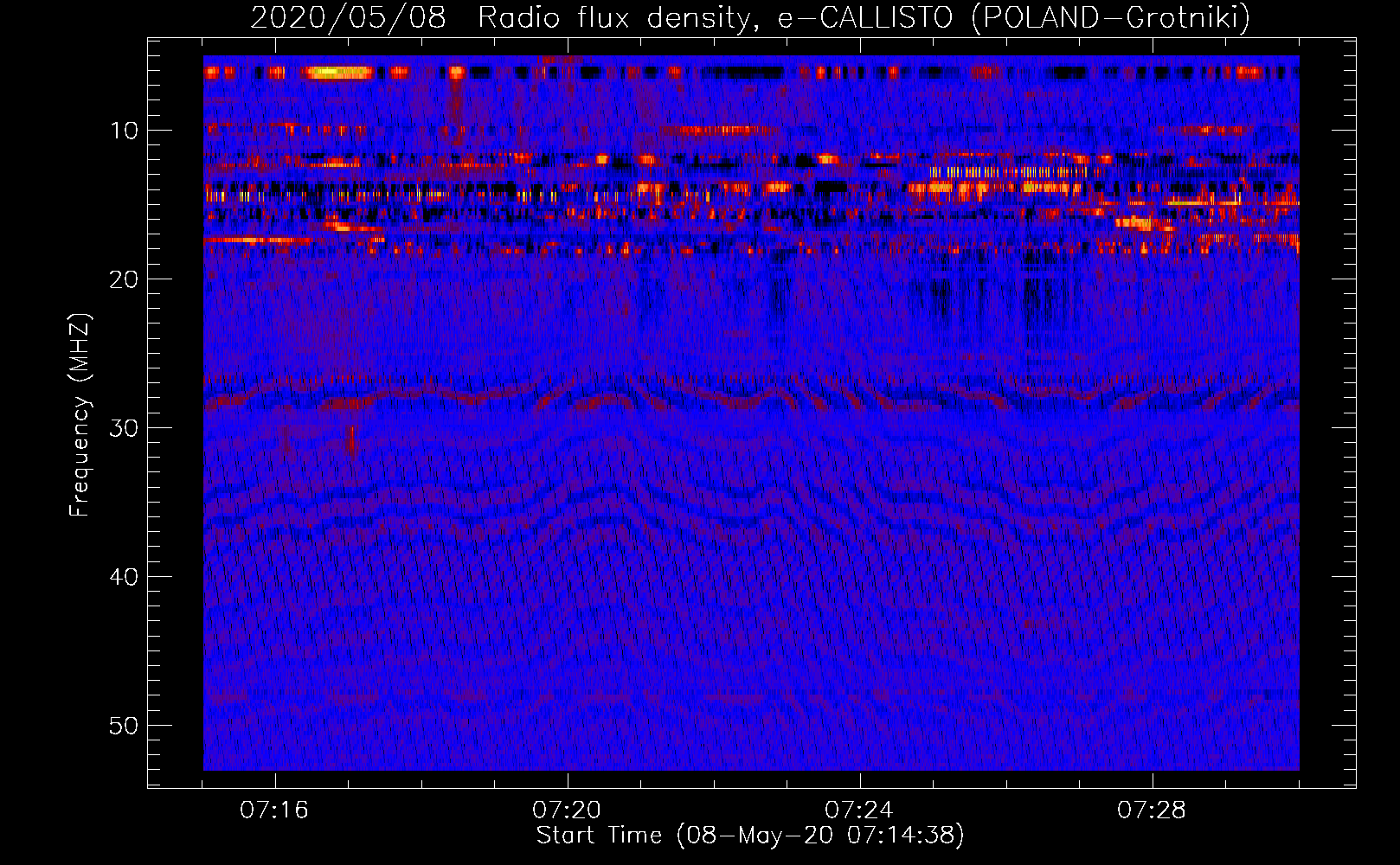Image resolution: width=1400 pixels, height=865 pixels.
Task: Click the 07:16 time tick label
Action: coord(274,811)
